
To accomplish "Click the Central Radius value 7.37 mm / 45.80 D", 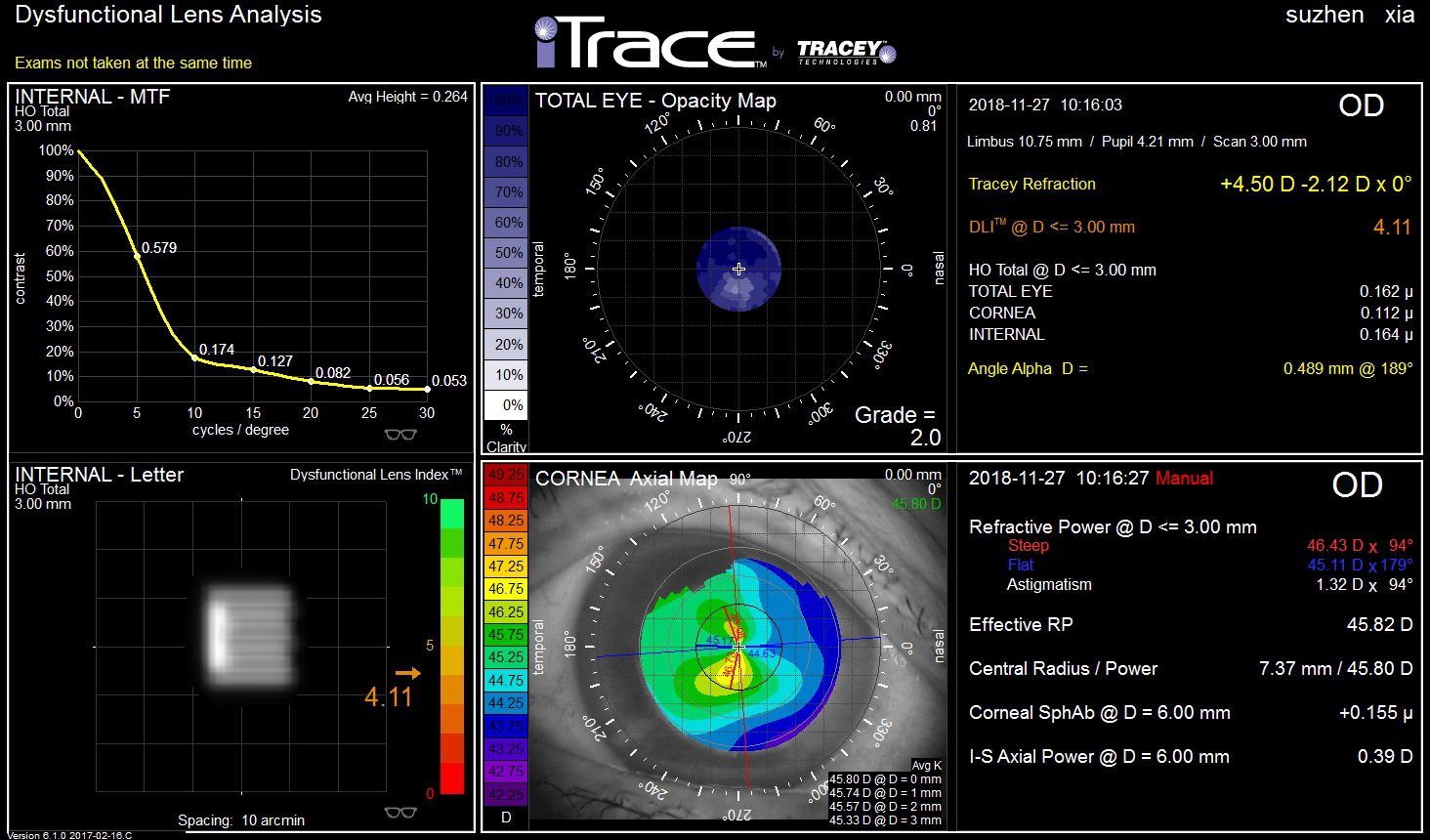I will point(1335,668).
